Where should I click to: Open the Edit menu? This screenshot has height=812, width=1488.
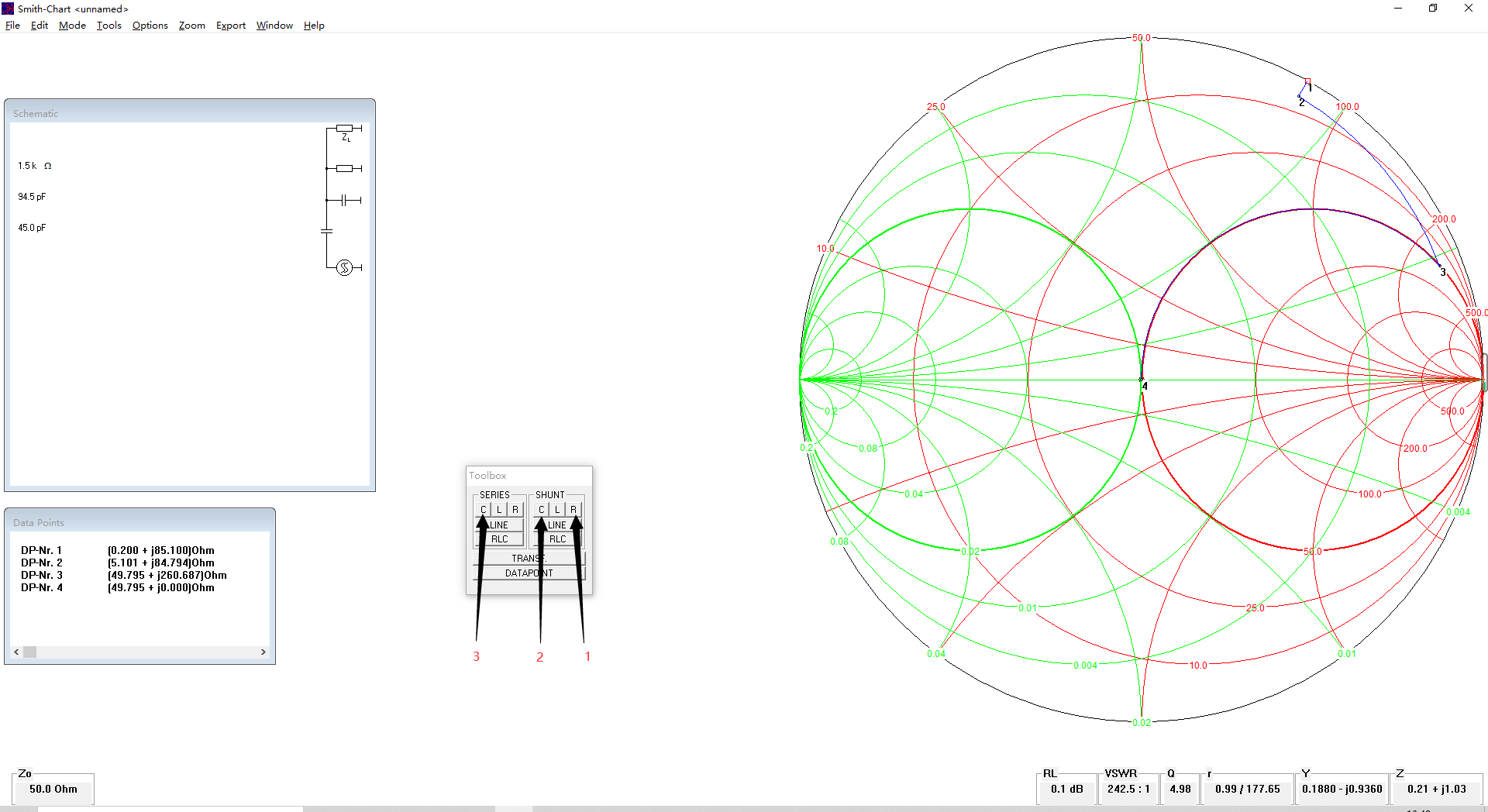coord(40,26)
